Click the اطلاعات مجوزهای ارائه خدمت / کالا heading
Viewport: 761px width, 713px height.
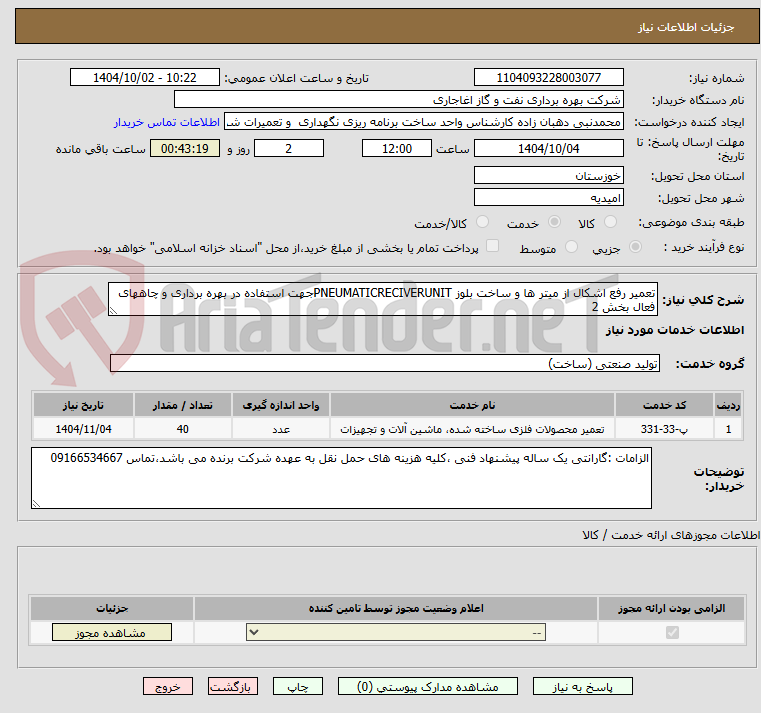tap(671, 535)
